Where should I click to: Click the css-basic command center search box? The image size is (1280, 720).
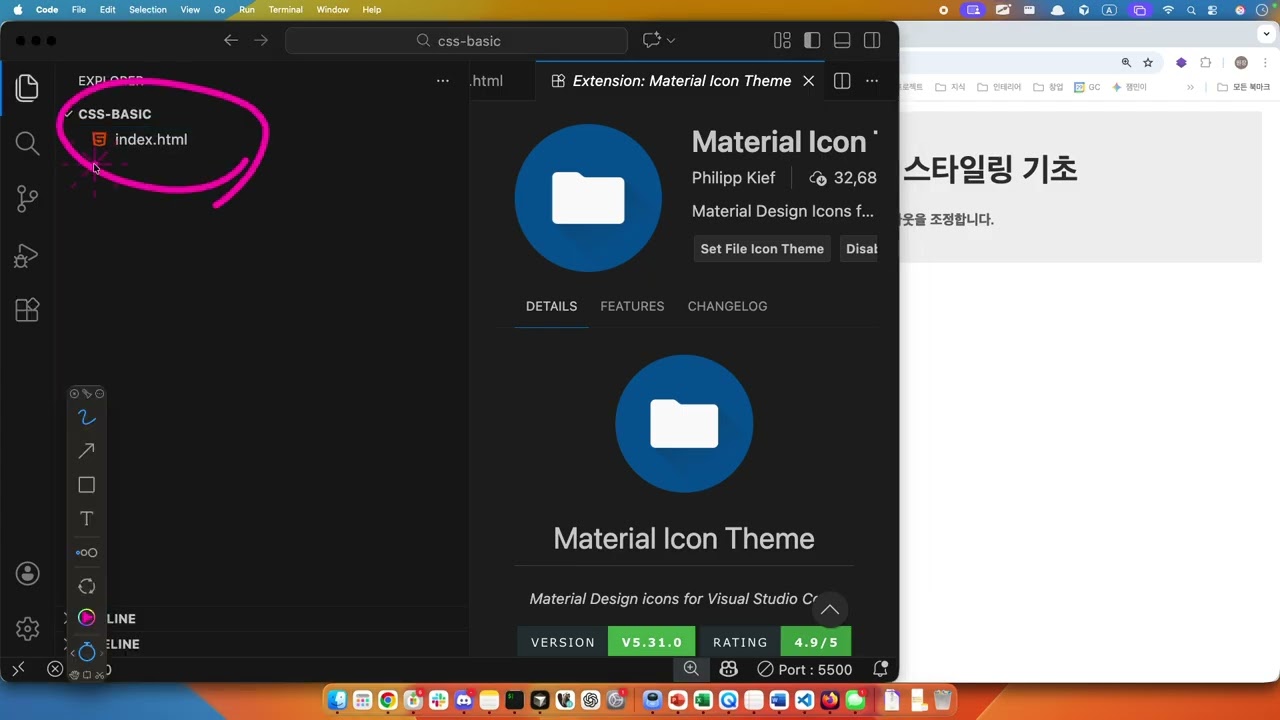(x=456, y=41)
